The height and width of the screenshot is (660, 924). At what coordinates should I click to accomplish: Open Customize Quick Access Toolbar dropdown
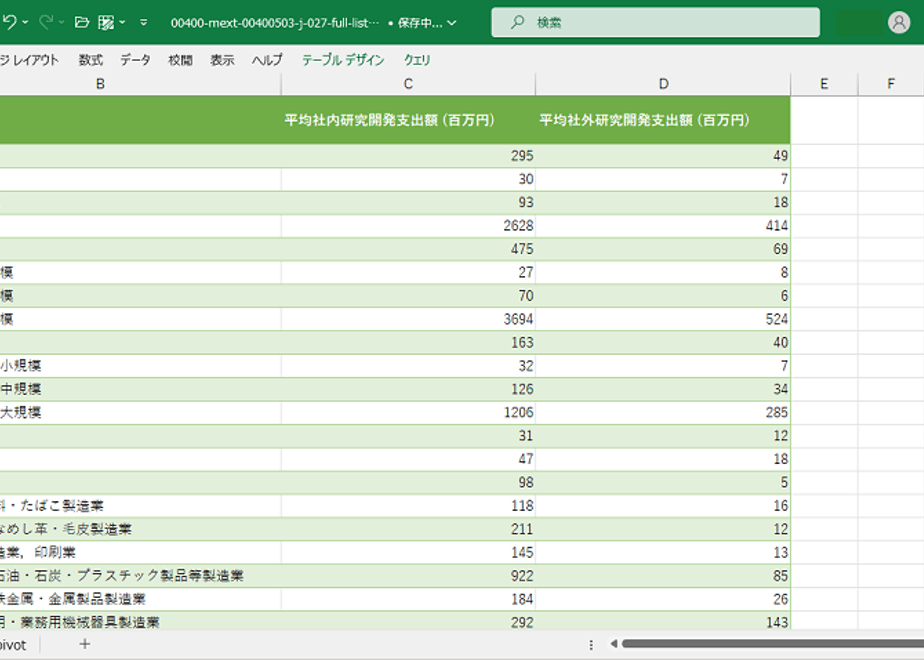click(x=144, y=22)
